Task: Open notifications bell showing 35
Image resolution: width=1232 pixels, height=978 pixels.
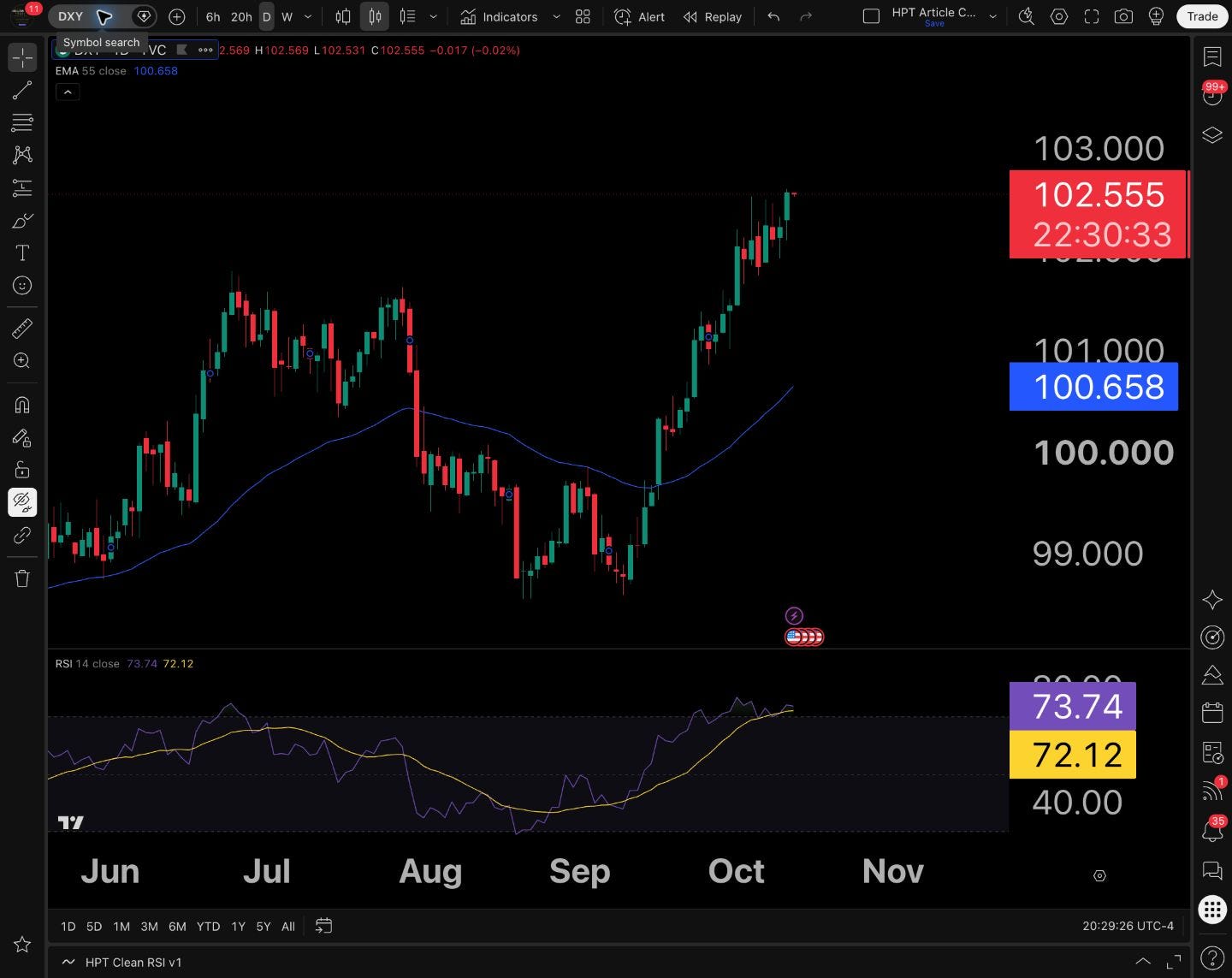Action: click(1212, 829)
